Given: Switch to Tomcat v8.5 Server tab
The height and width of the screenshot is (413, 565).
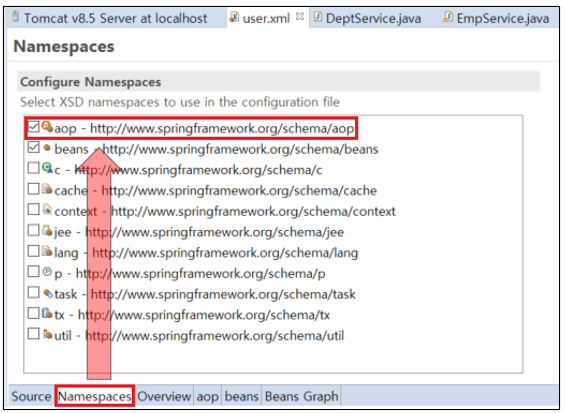Looking at the screenshot, I should 115,18.
